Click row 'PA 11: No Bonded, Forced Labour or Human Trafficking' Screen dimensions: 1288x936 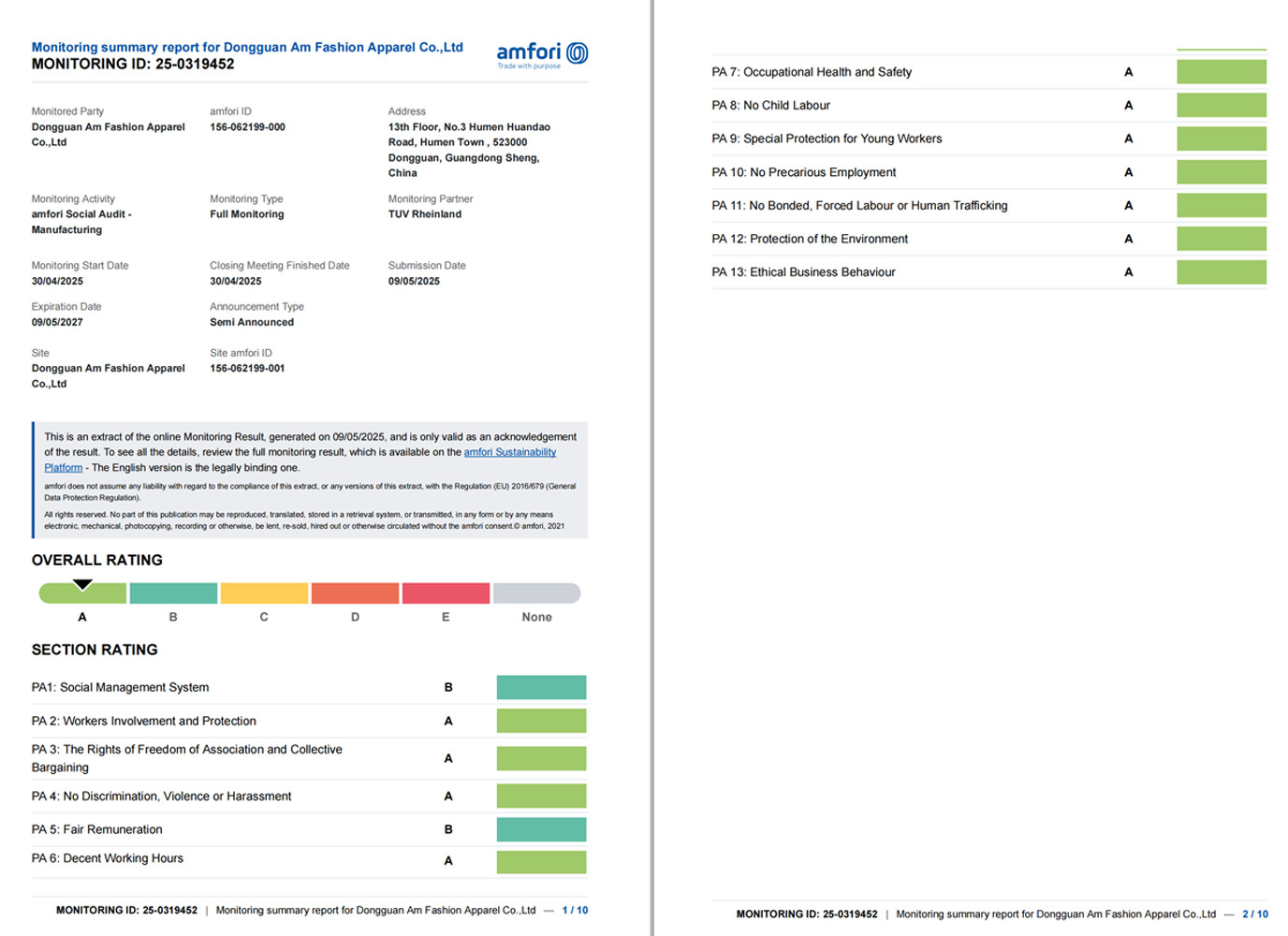coord(989,206)
